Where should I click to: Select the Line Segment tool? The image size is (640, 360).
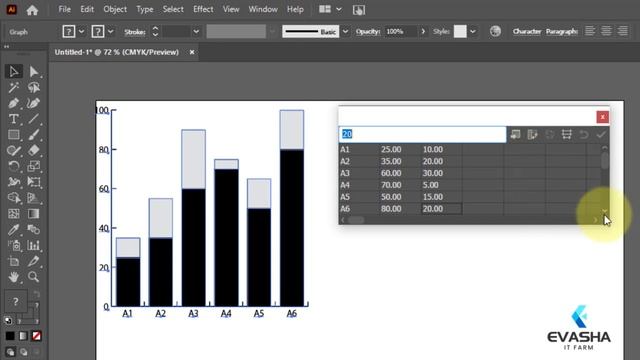33,119
